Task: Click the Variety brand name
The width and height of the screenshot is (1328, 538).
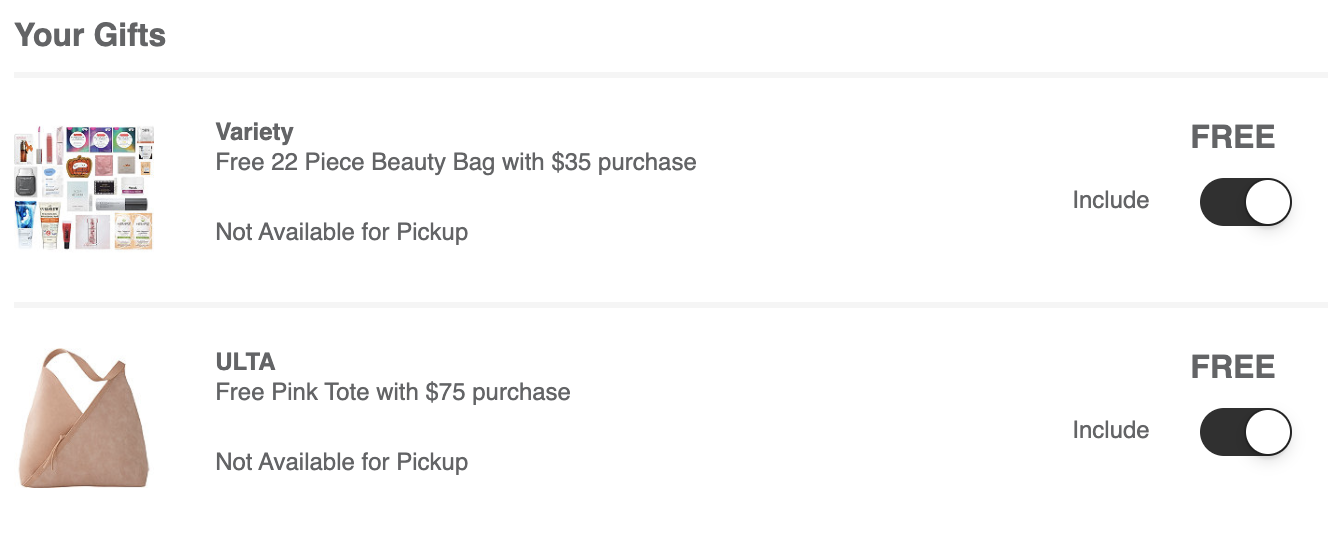Action: (254, 132)
